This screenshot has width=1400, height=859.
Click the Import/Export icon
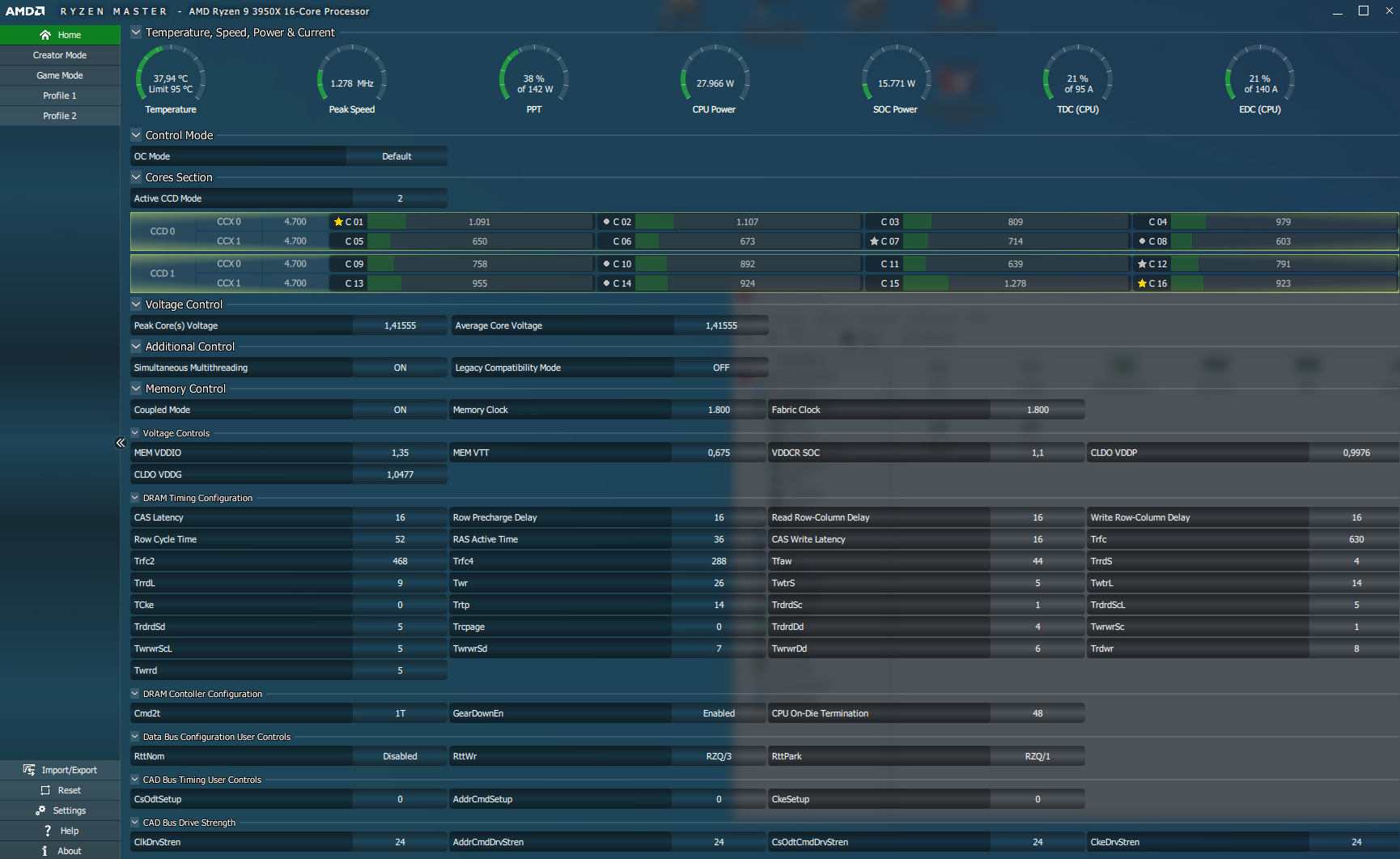tap(29, 770)
